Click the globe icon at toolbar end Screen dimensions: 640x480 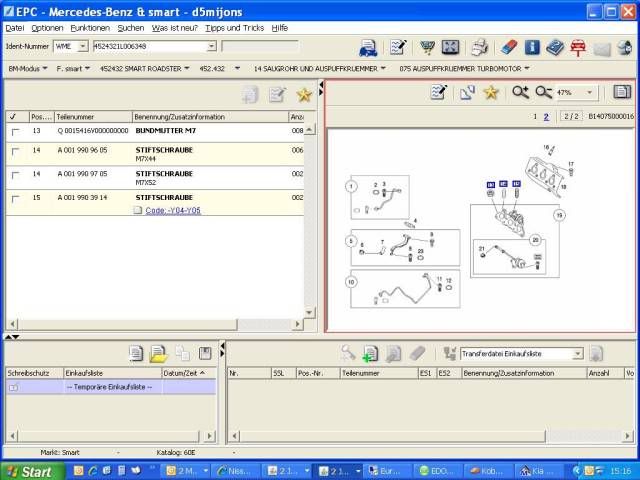point(624,48)
